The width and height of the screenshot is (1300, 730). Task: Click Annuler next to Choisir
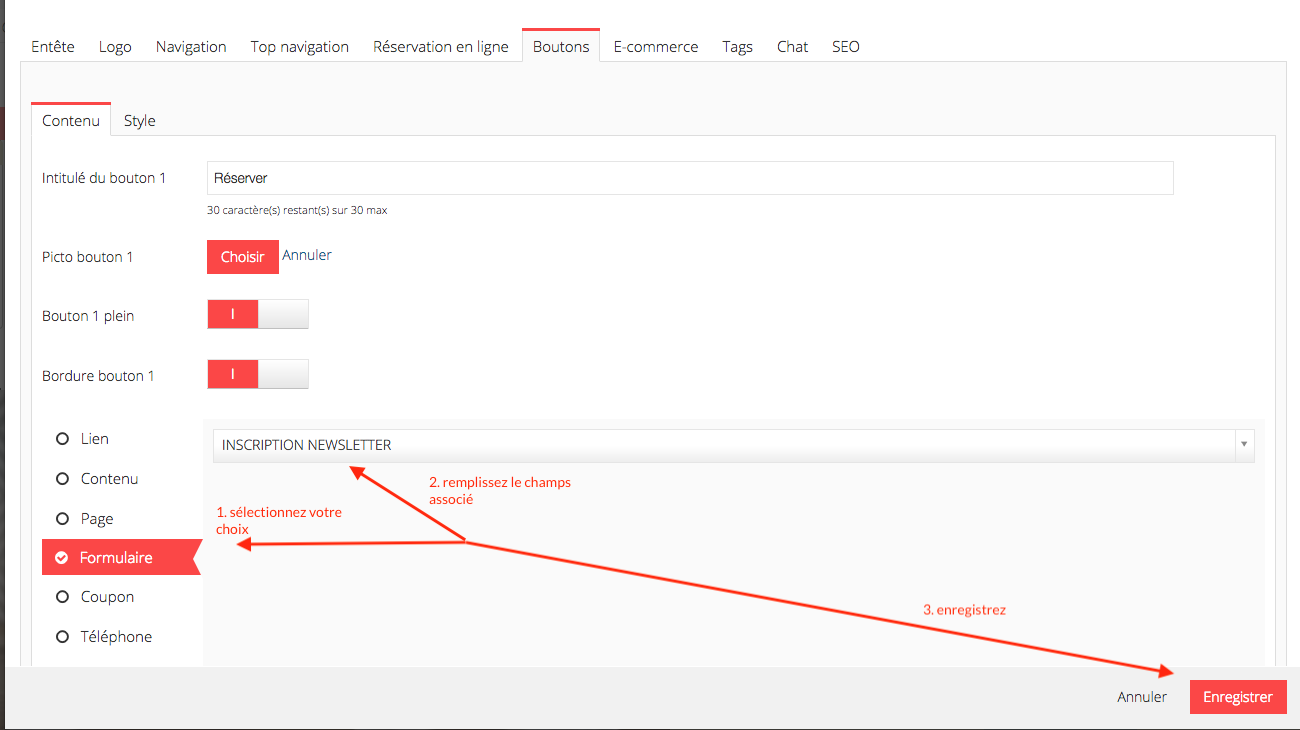tap(307, 255)
